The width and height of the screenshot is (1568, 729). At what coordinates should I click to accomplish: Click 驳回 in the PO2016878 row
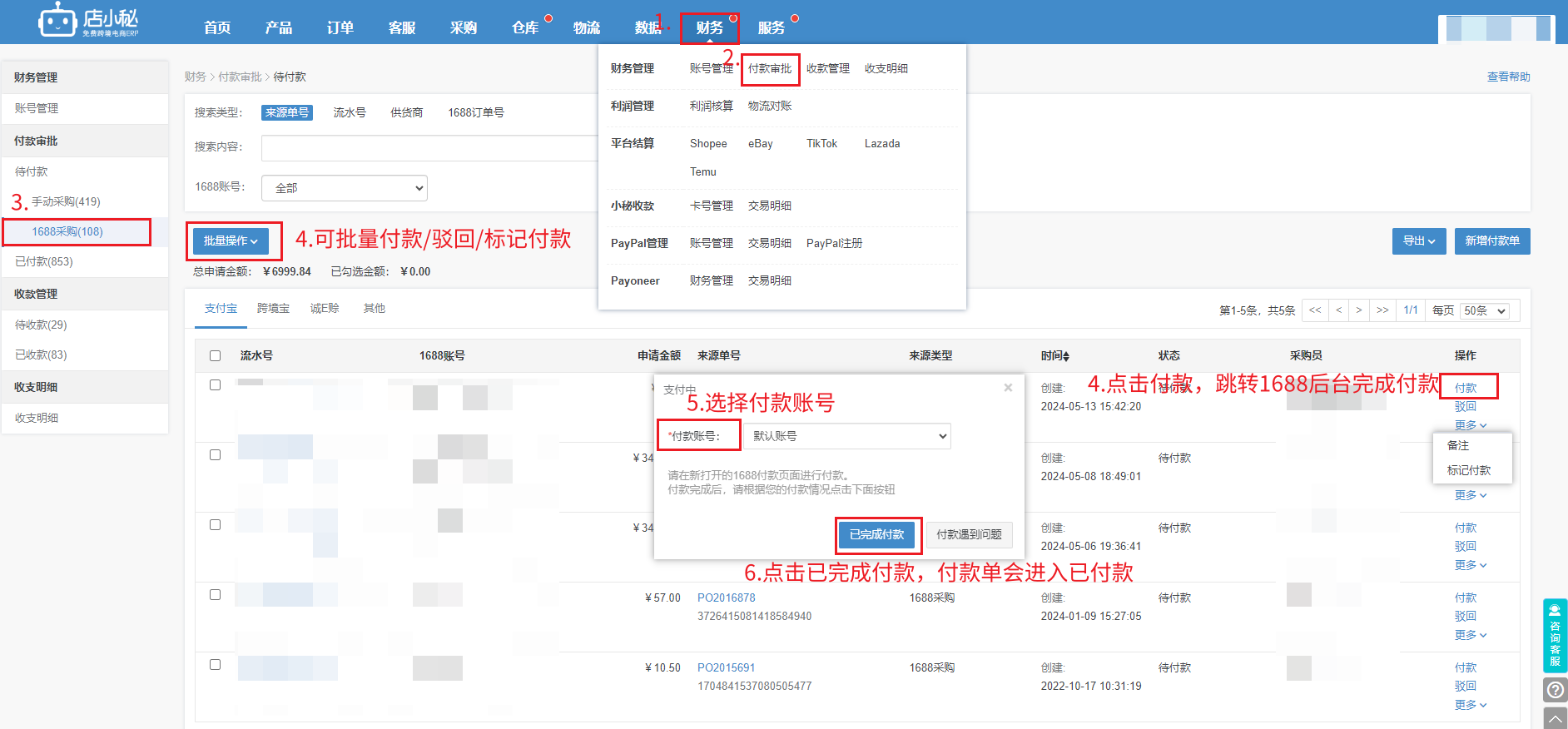(x=1466, y=616)
